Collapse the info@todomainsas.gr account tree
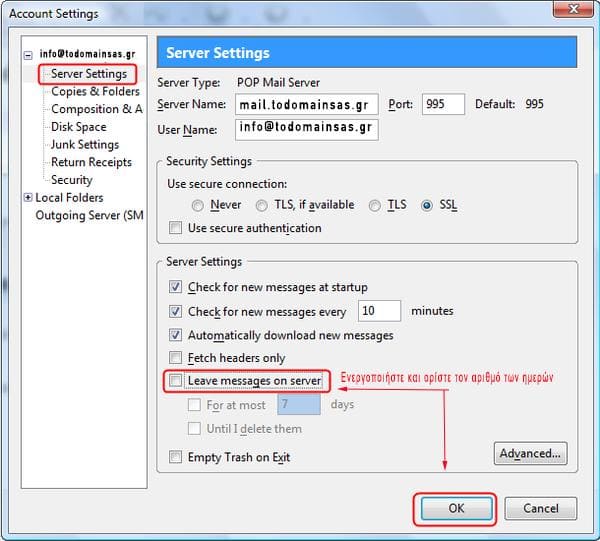The width and height of the screenshot is (600, 541). coord(29,56)
